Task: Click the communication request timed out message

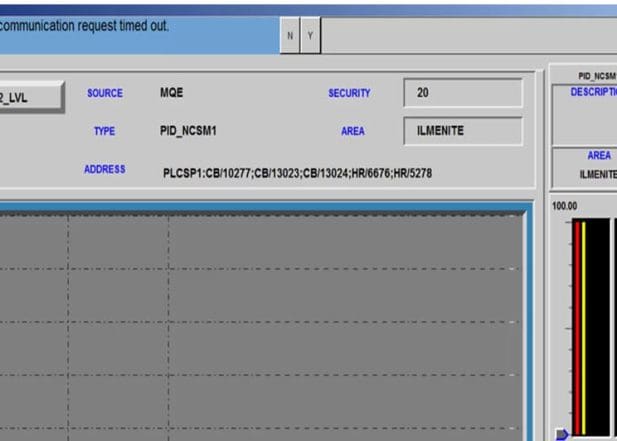Action: point(84,26)
